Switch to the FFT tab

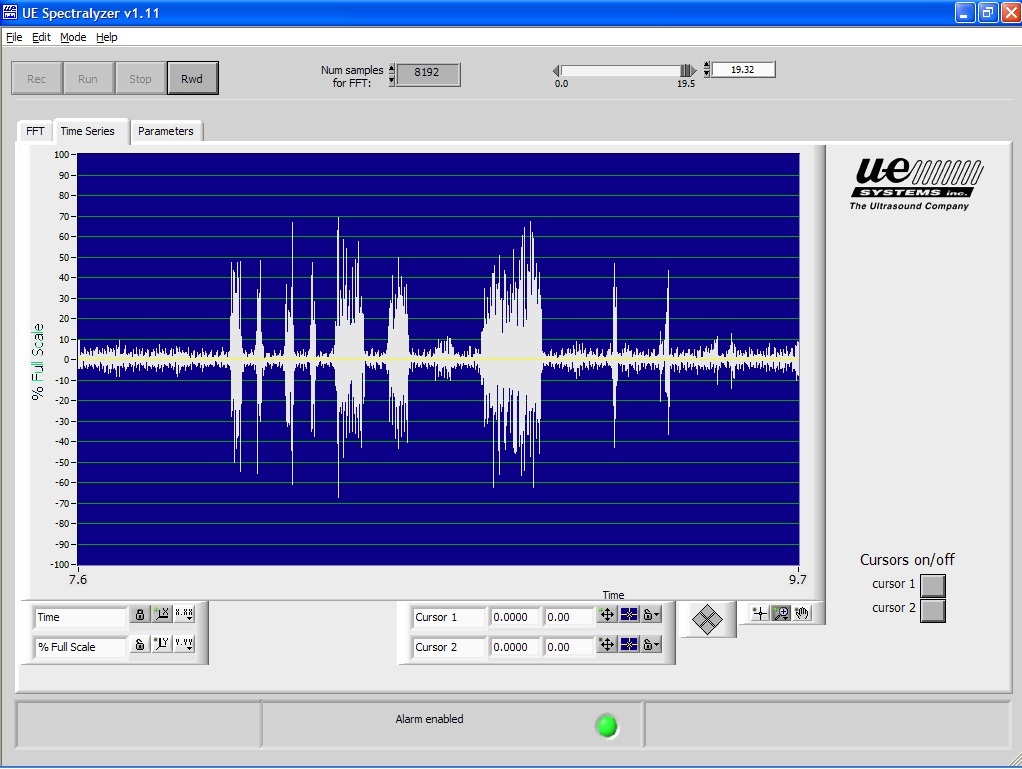[x=35, y=131]
